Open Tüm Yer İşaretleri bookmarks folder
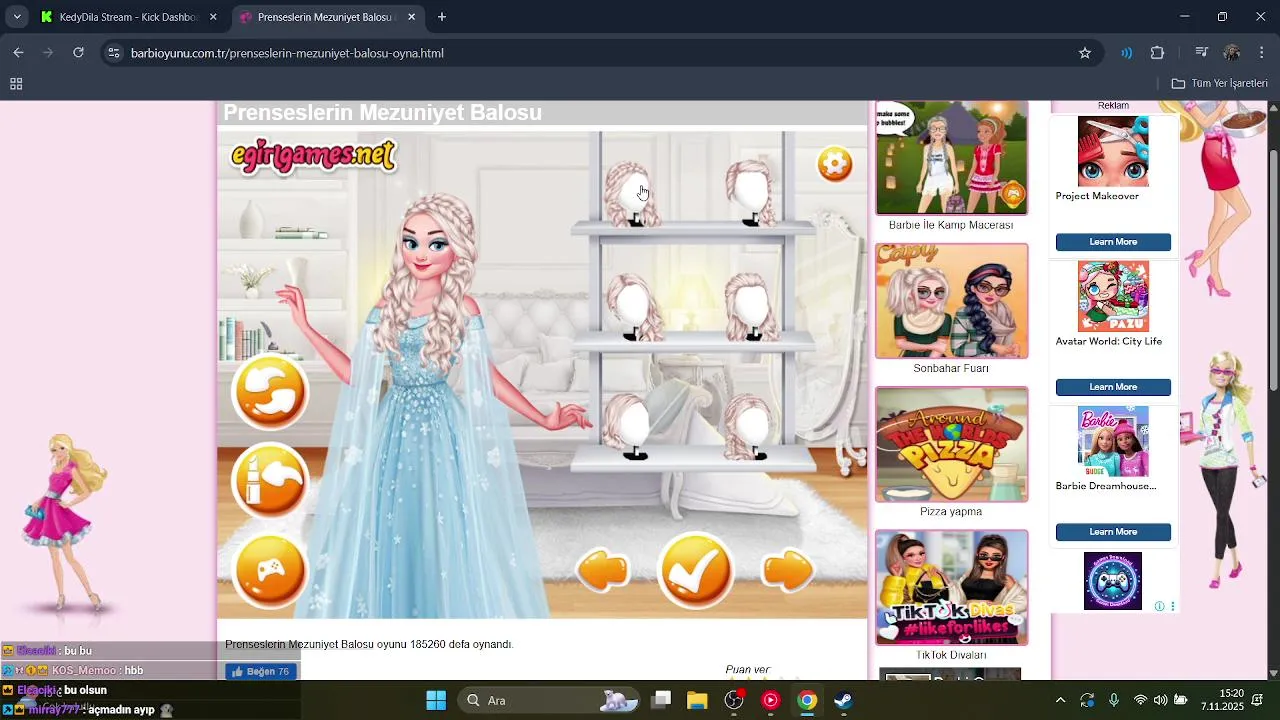The image size is (1280, 720). pos(1220,84)
